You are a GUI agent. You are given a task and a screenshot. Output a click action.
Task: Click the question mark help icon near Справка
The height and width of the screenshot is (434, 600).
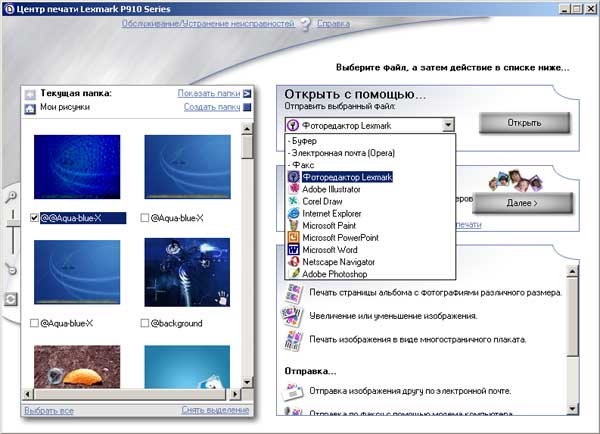pos(305,24)
